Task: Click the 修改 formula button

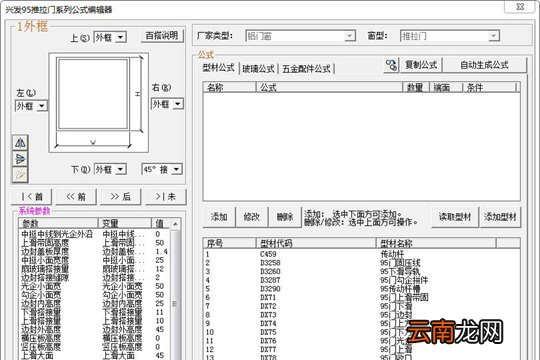Action: coord(252,217)
